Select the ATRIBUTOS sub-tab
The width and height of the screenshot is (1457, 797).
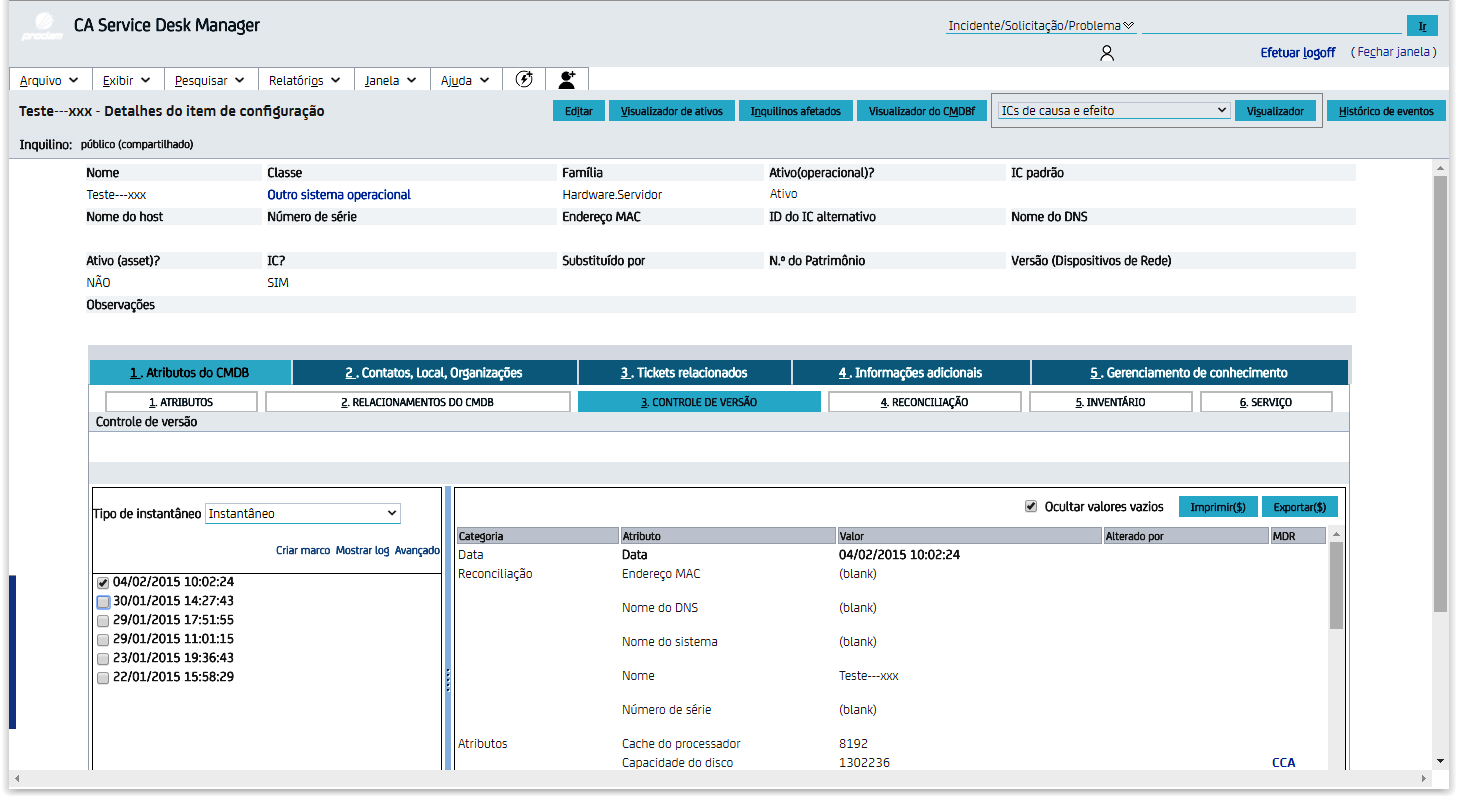(181, 402)
